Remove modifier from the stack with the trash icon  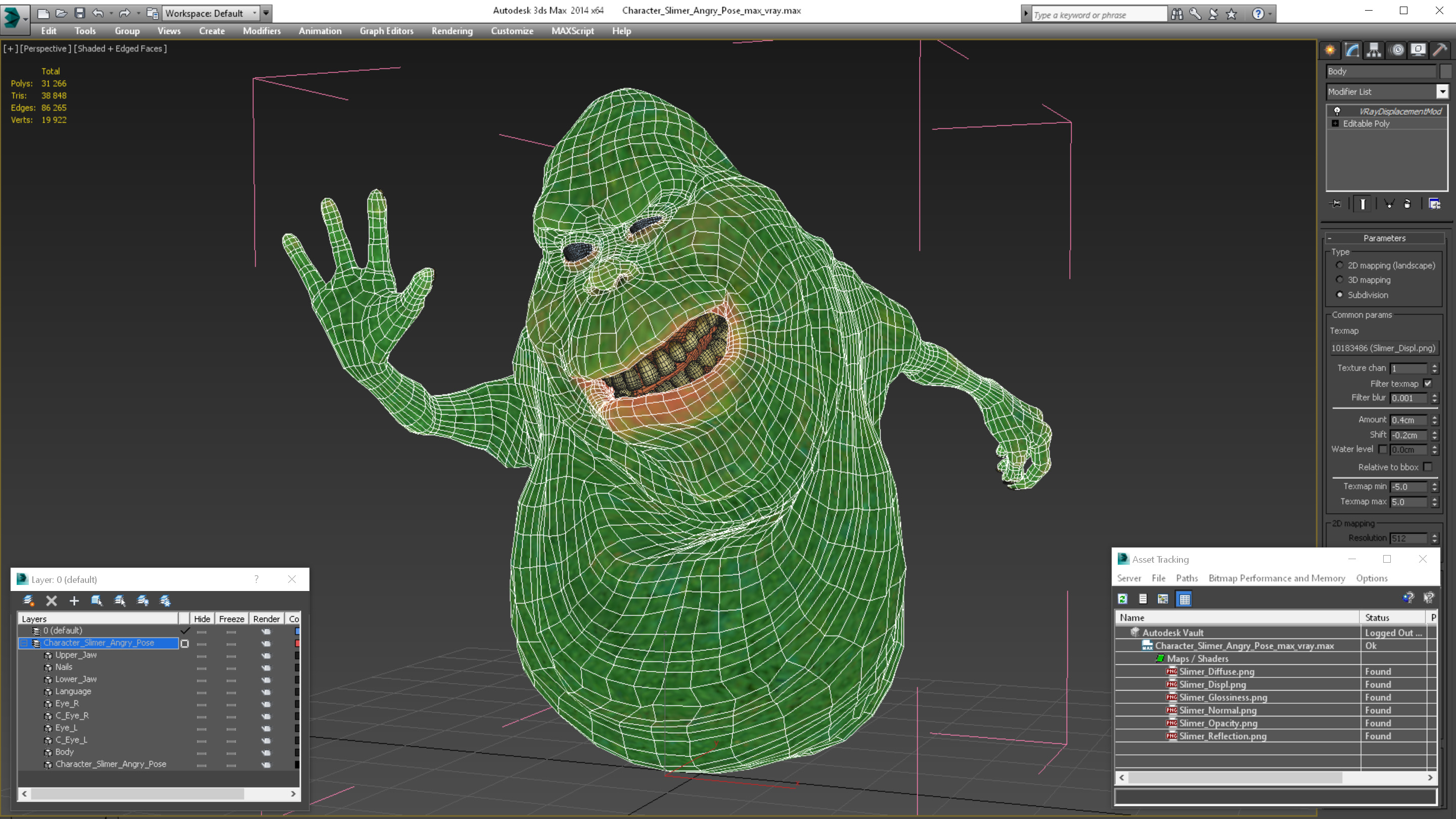[1407, 203]
